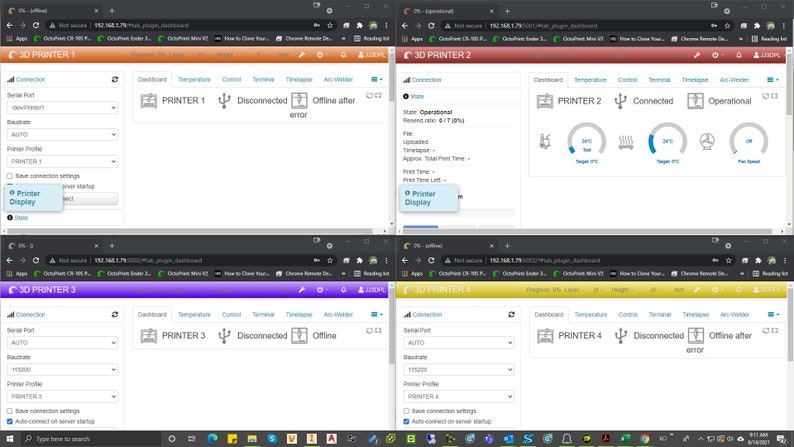Uncheck Auto-connect on server startup in Printer 3

tap(10, 421)
